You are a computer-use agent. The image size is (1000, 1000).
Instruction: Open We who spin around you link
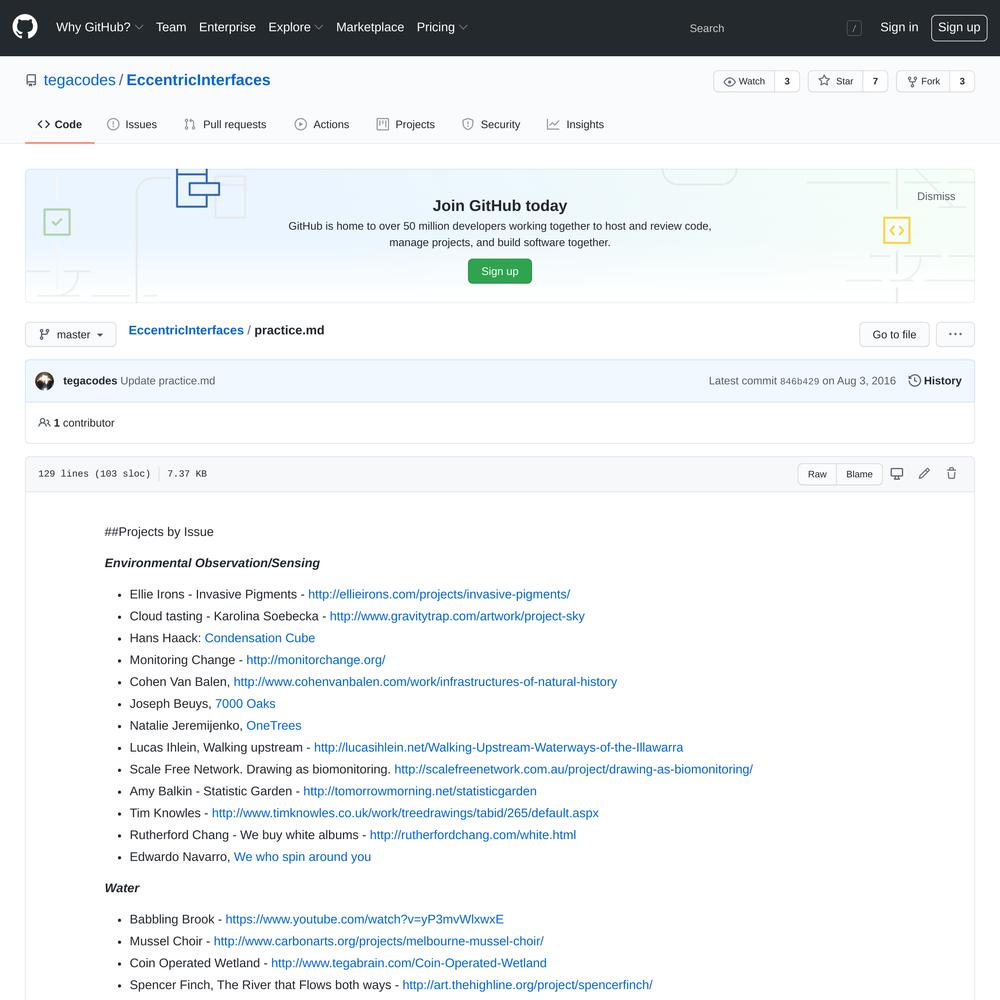point(302,857)
